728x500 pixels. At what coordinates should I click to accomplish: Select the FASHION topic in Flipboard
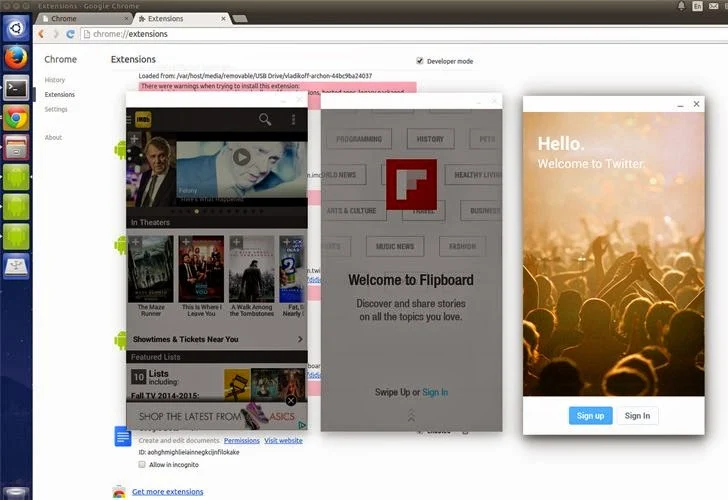pyautogui.click(x=462, y=247)
